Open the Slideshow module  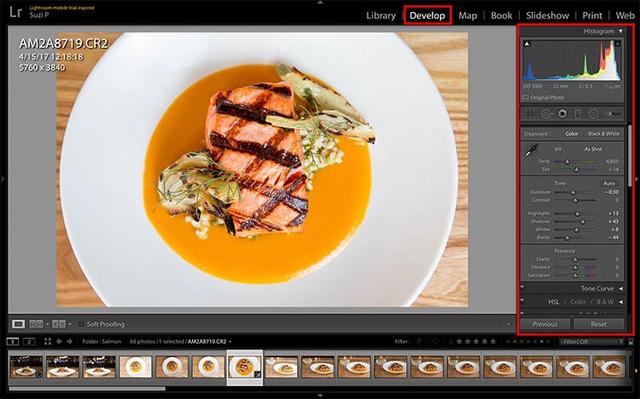click(547, 16)
